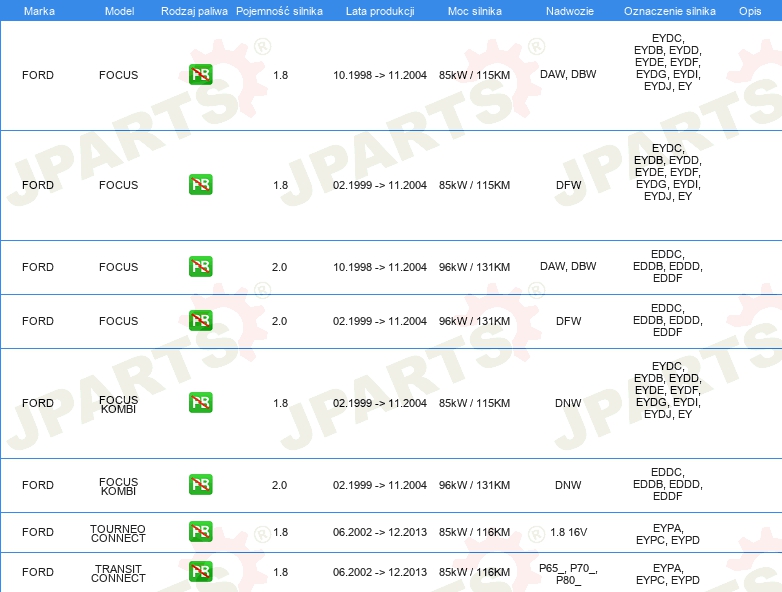Click DNW body cell in Focus Kombi 1.8 row
This screenshot has height=592, width=782.
click(x=568, y=403)
